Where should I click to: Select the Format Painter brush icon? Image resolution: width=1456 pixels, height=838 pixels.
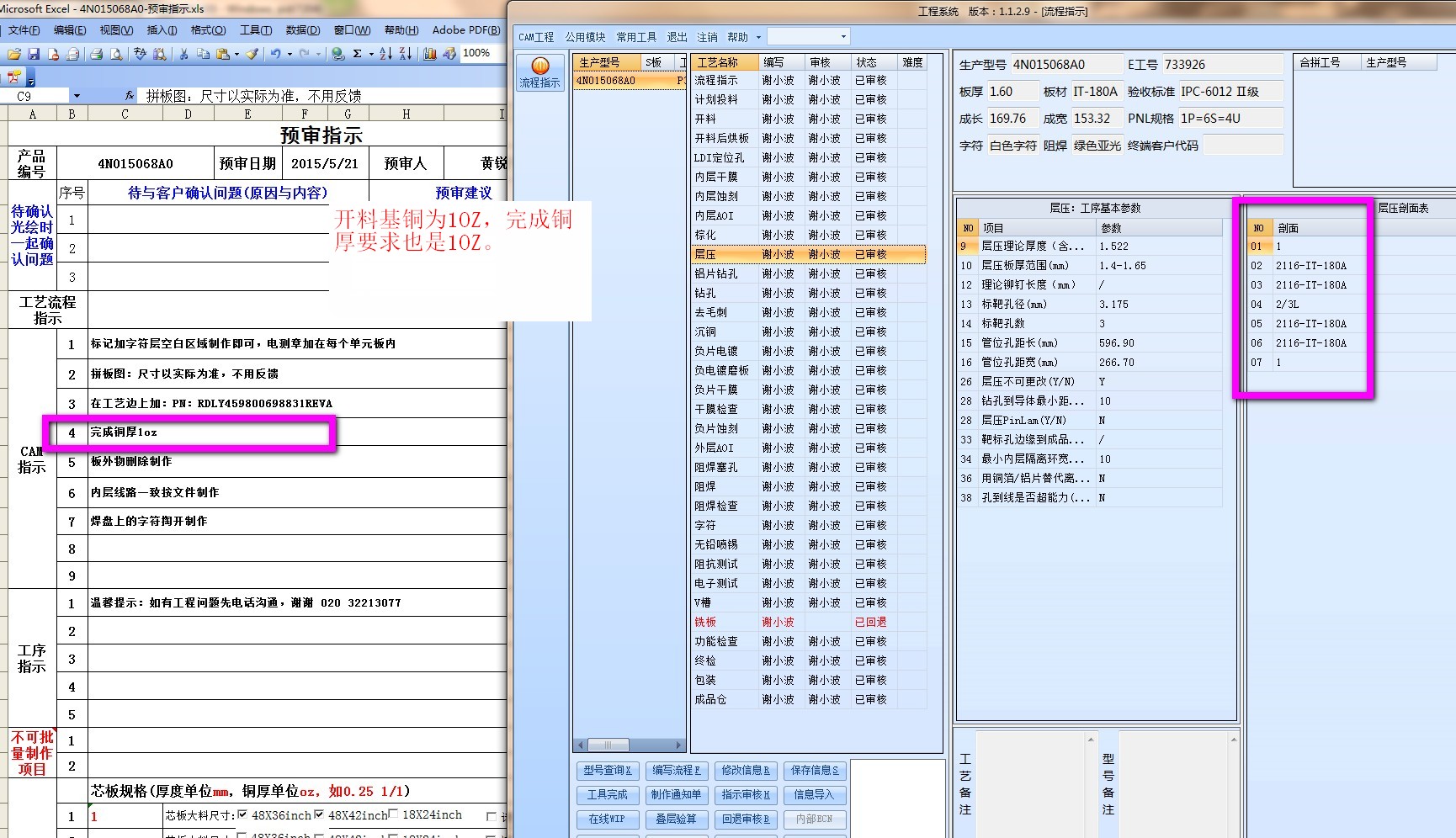252,54
